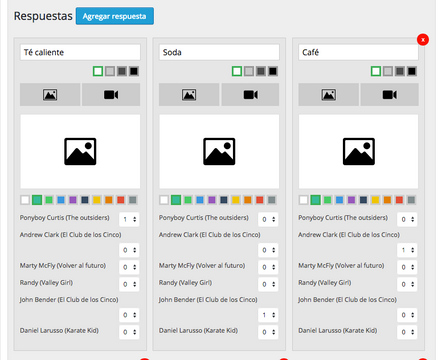Pick light green background color for Soda

(x=188, y=200)
